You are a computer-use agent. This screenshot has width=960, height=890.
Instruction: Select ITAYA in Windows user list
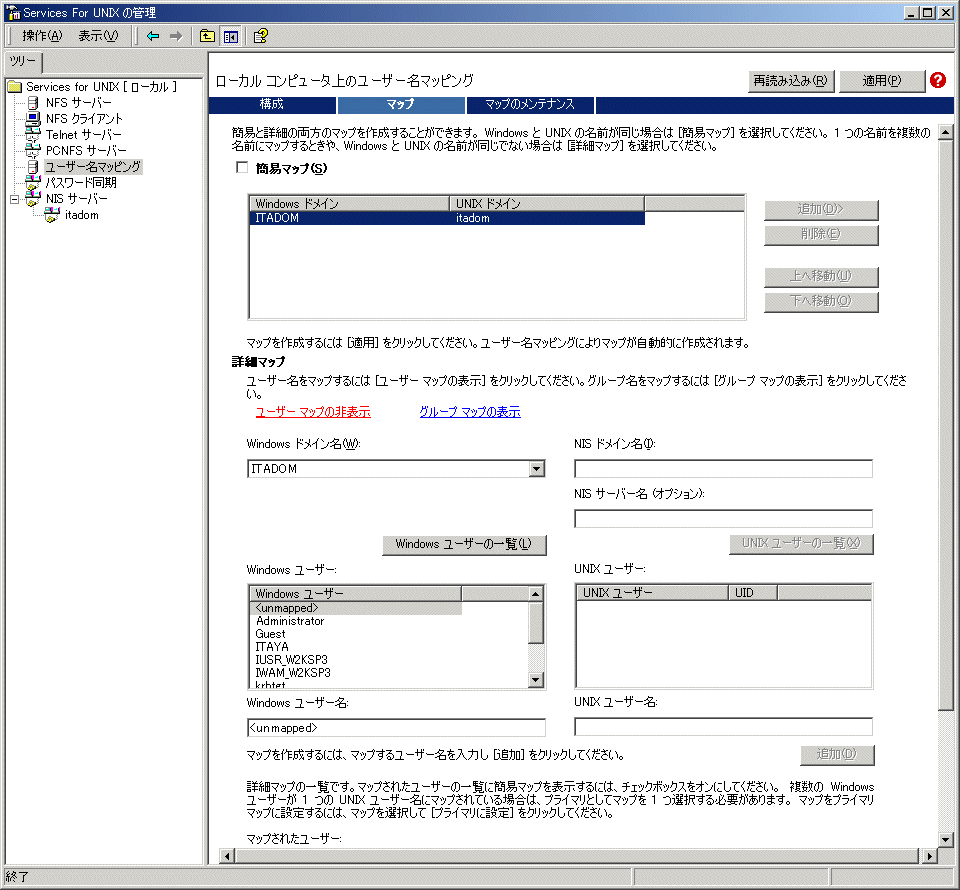coord(272,647)
